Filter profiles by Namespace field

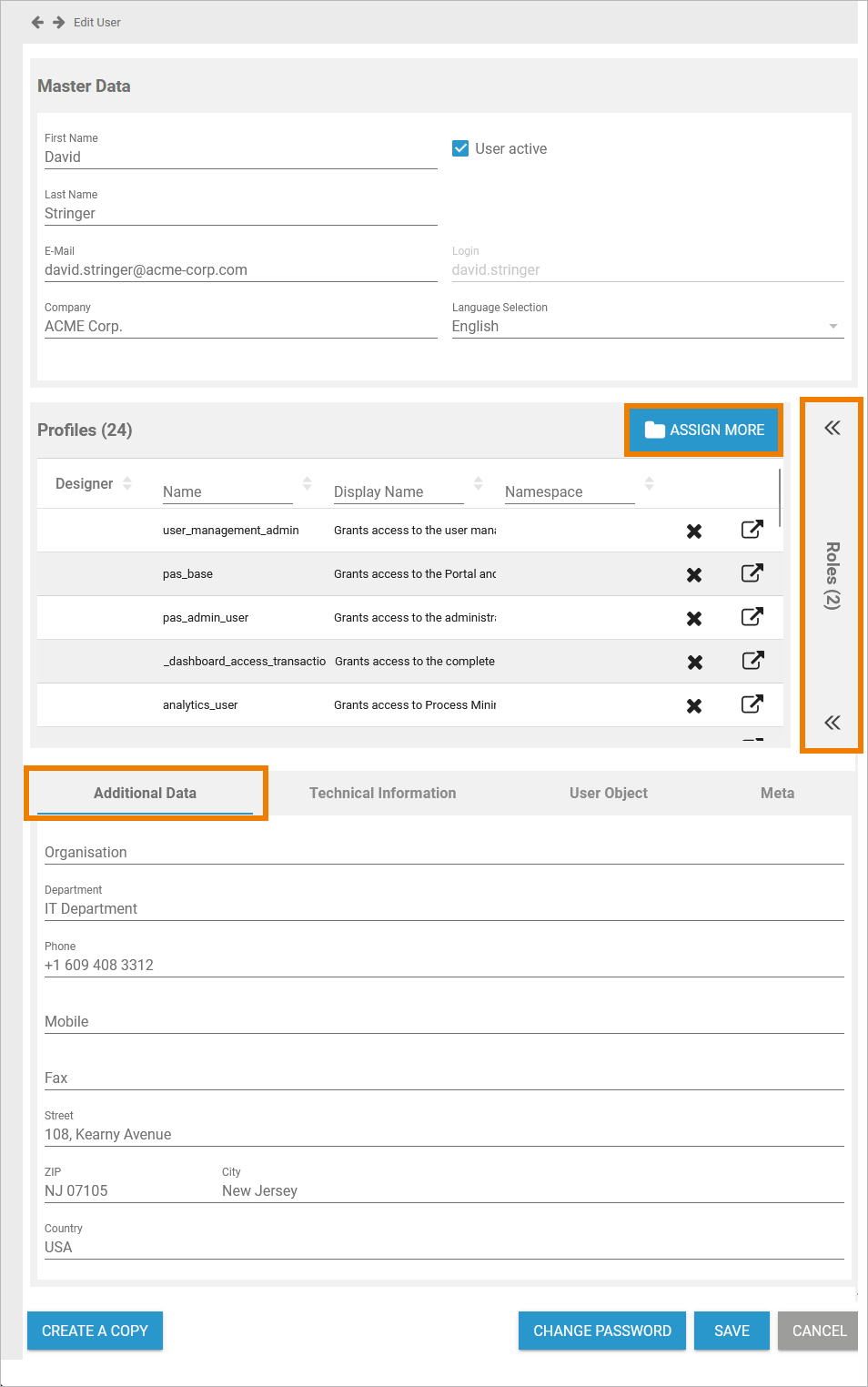[570, 491]
